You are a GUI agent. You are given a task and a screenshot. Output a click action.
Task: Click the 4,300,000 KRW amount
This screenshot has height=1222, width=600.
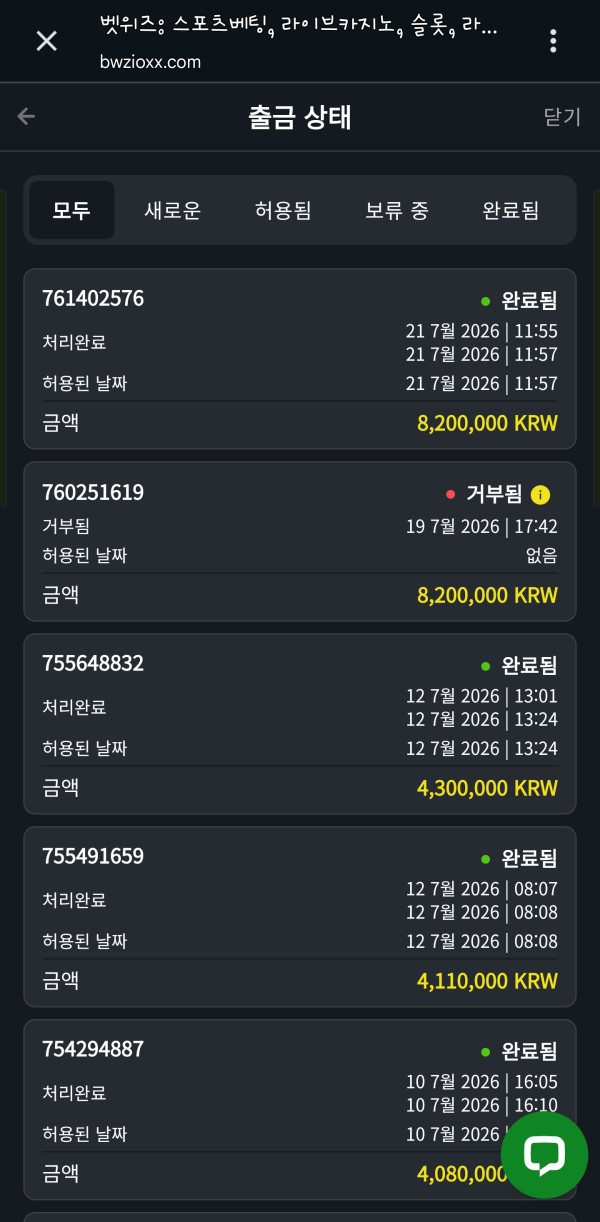pyautogui.click(x=487, y=788)
